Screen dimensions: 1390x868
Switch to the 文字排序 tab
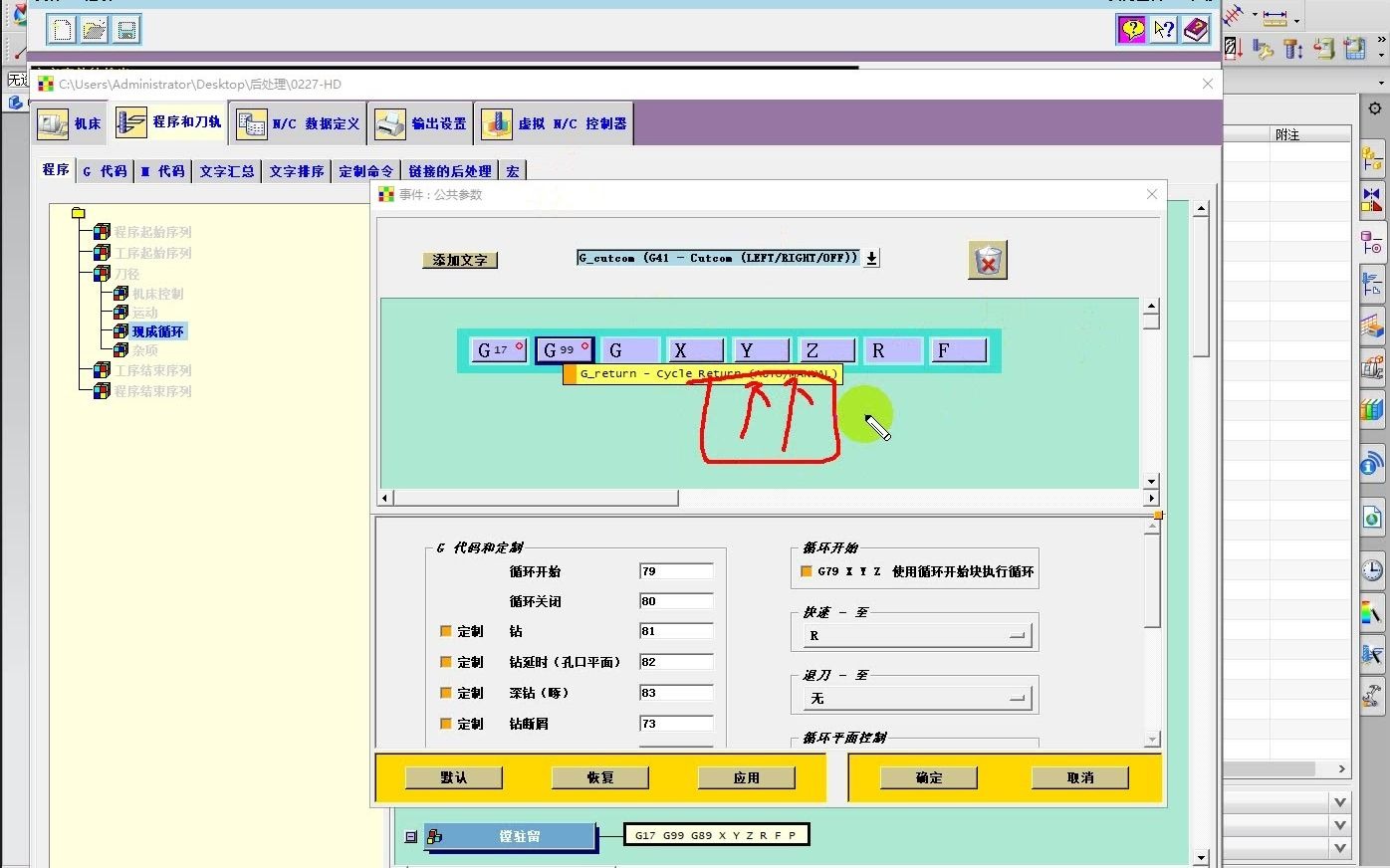pos(295,170)
